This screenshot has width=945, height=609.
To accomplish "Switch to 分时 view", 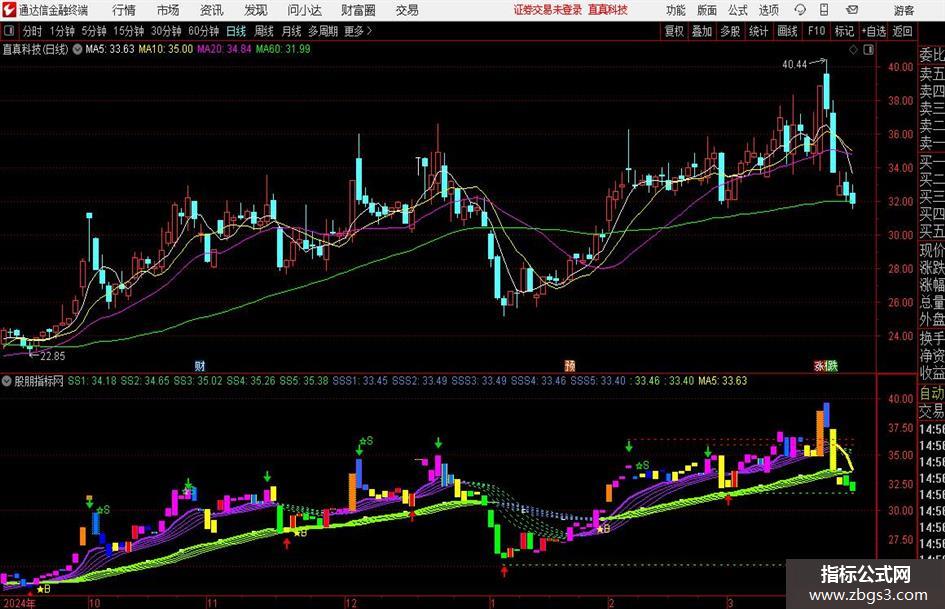I will pos(32,31).
